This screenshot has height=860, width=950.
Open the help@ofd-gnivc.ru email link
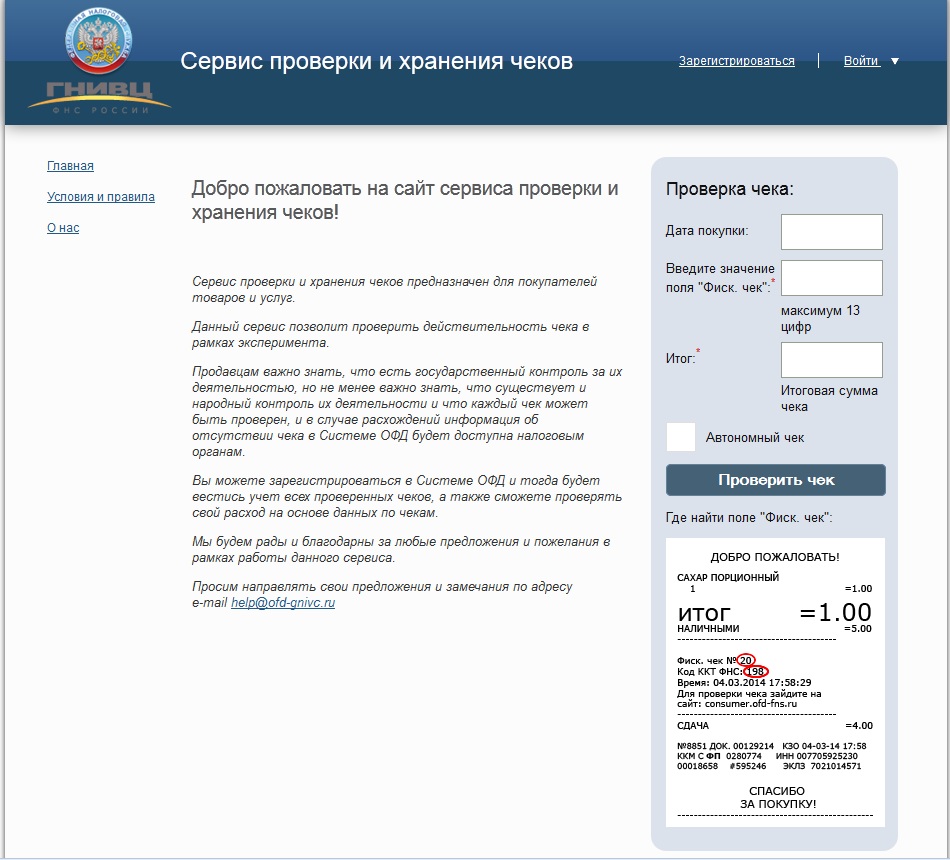pos(283,603)
